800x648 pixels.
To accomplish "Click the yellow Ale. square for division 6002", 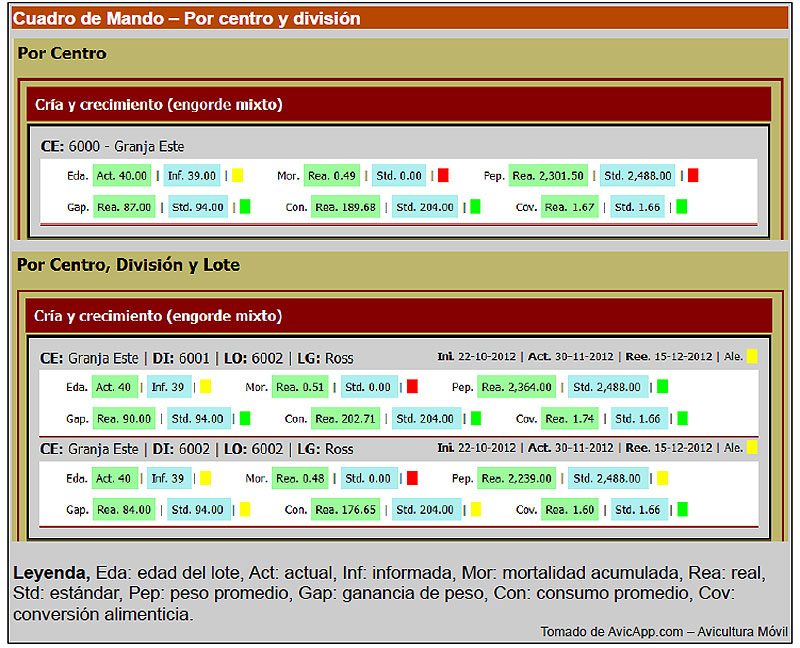I will [x=752, y=448].
